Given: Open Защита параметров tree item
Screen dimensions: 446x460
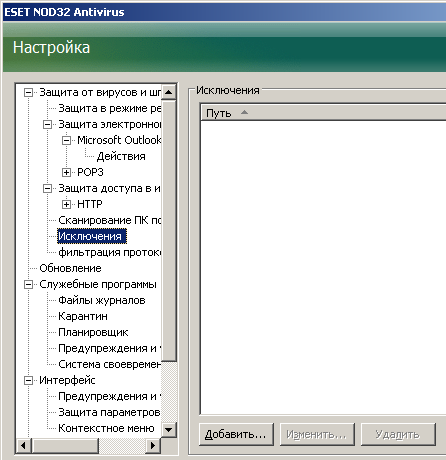Looking at the screenshot, I should coord(109,412).
